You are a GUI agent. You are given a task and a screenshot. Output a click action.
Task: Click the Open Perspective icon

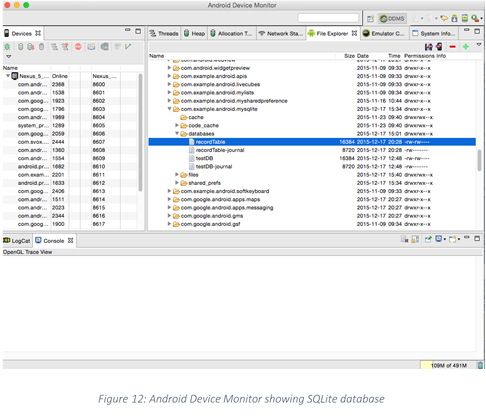(x=370, y=19)
